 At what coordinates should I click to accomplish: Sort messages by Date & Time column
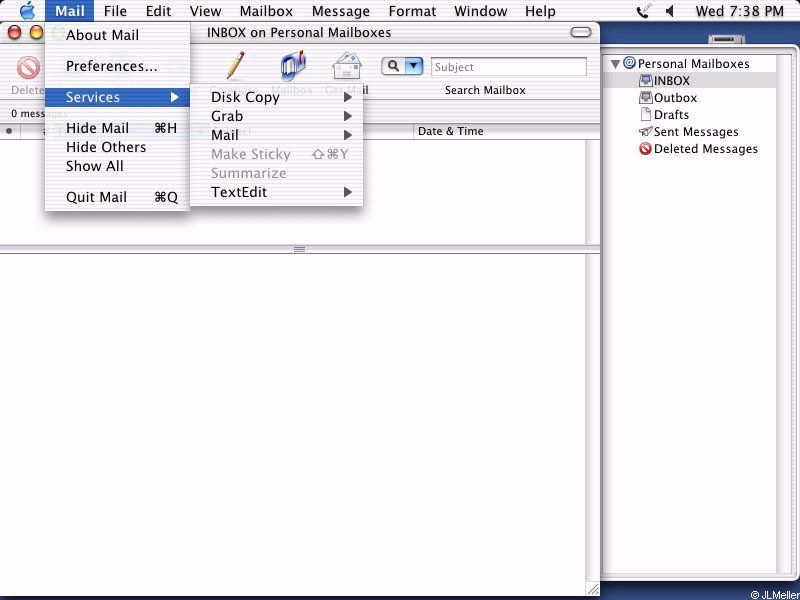pyautogui.click(x=499, y=131)
